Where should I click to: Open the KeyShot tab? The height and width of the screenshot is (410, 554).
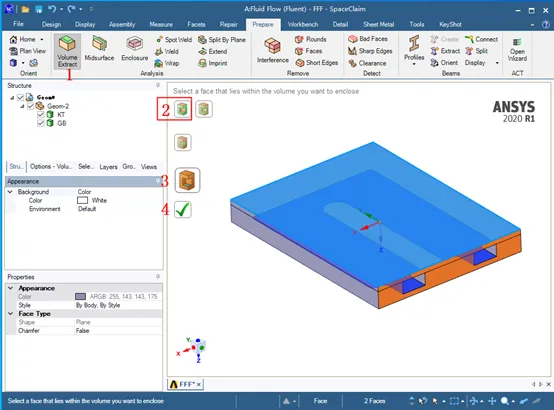click(x=450, y=24)
